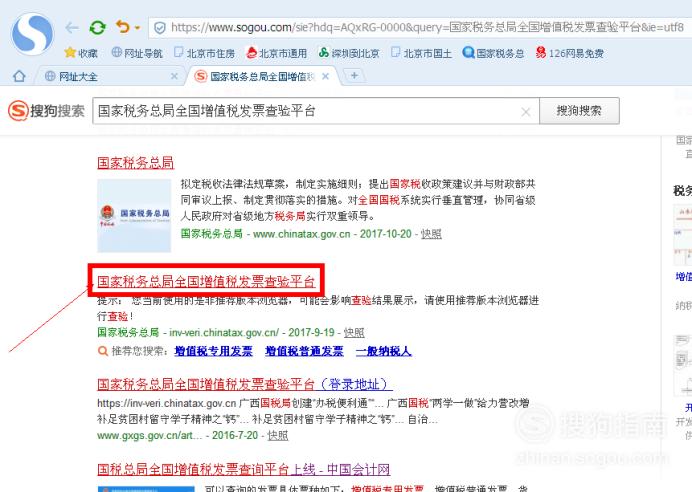
Task: Search suggested term 一般纳税人
Action: pos(384,351)
